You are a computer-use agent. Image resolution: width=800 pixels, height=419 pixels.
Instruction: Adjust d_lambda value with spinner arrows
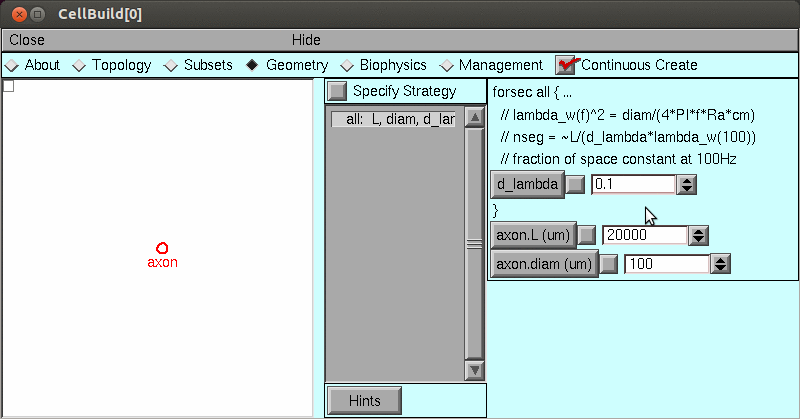[686, 184]
